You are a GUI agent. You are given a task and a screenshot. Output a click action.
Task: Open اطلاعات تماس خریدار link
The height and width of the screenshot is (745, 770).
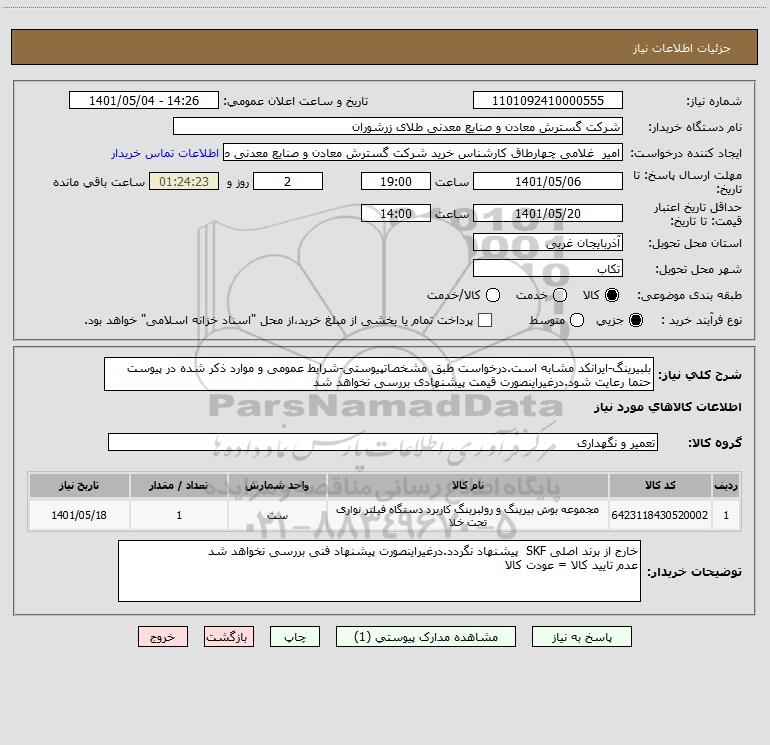165,153
